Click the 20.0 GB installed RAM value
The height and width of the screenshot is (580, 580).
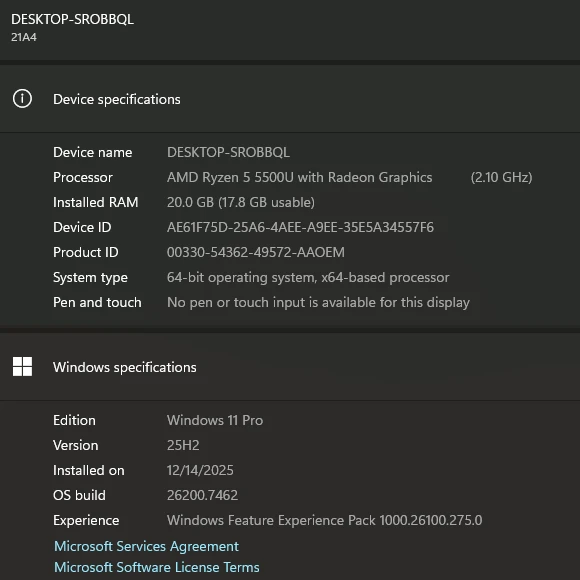pos(241,202)
